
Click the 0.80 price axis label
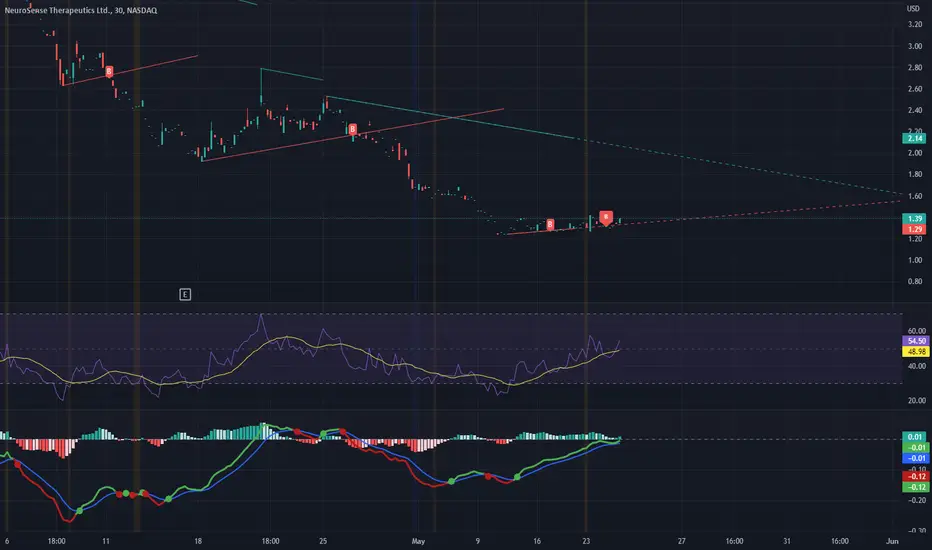click(915, 281)
